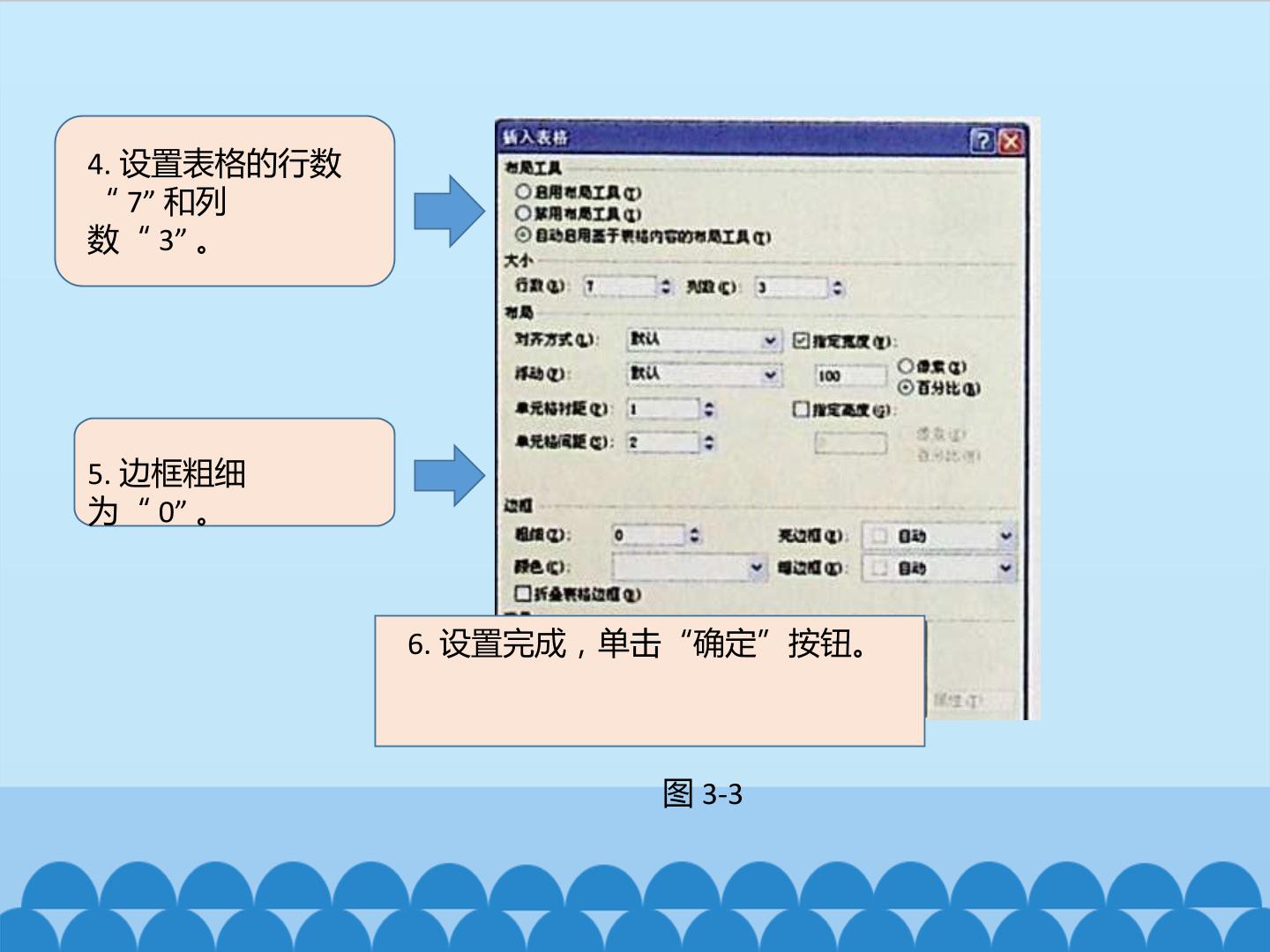Select the 像素 width unit radio button
Screen dimensions: 1270x952
pos(905,366)
